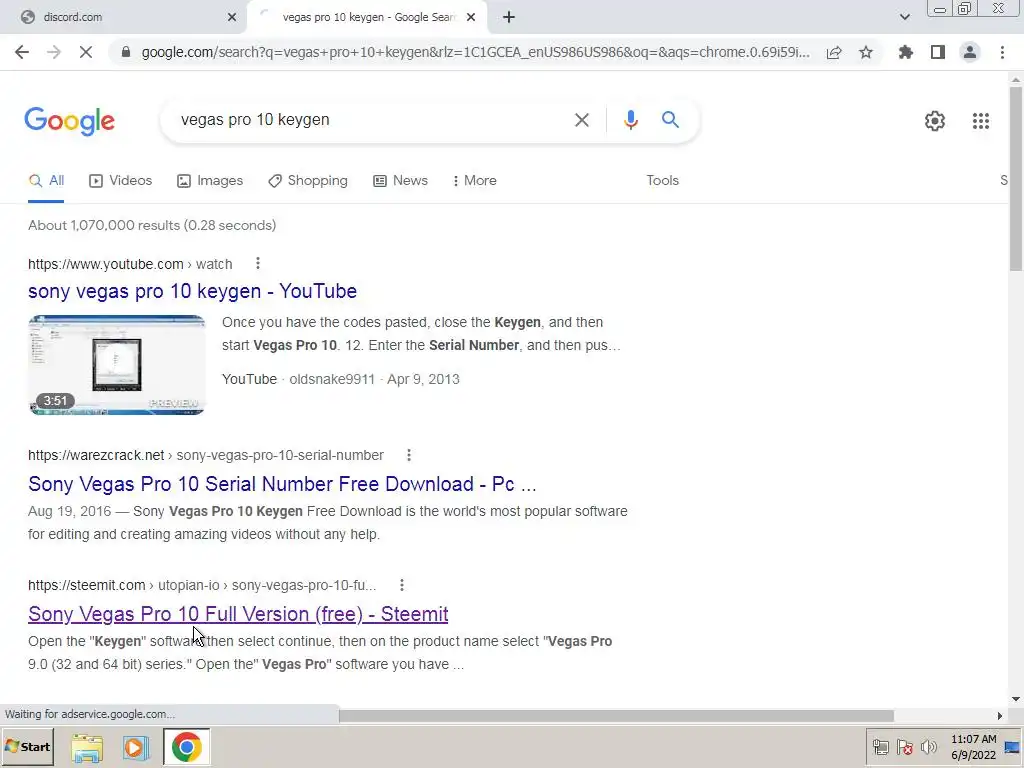Open the Action Center flag icon
Image resolution: width=1024 pixels, height=768 pixels.
coord(904,747)
